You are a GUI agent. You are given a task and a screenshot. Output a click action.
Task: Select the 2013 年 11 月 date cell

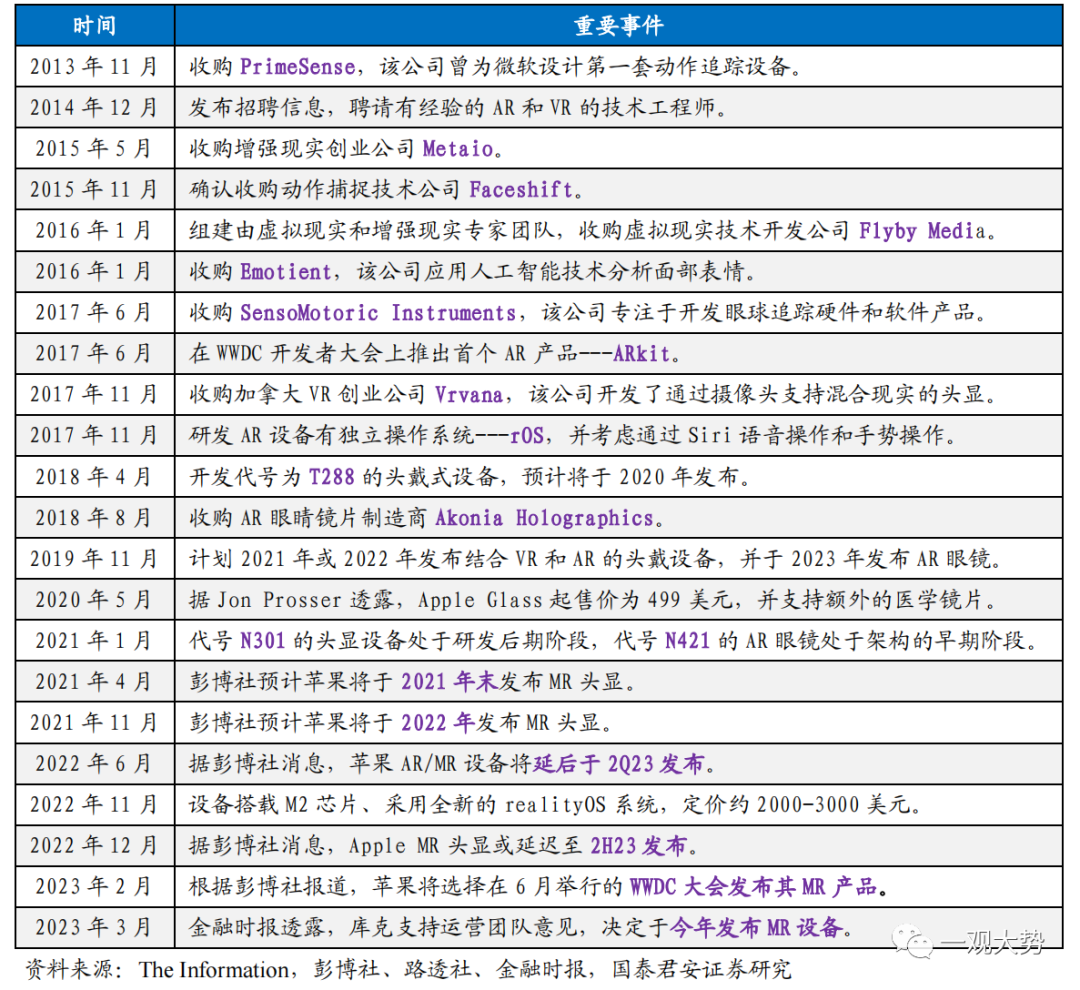95,66
